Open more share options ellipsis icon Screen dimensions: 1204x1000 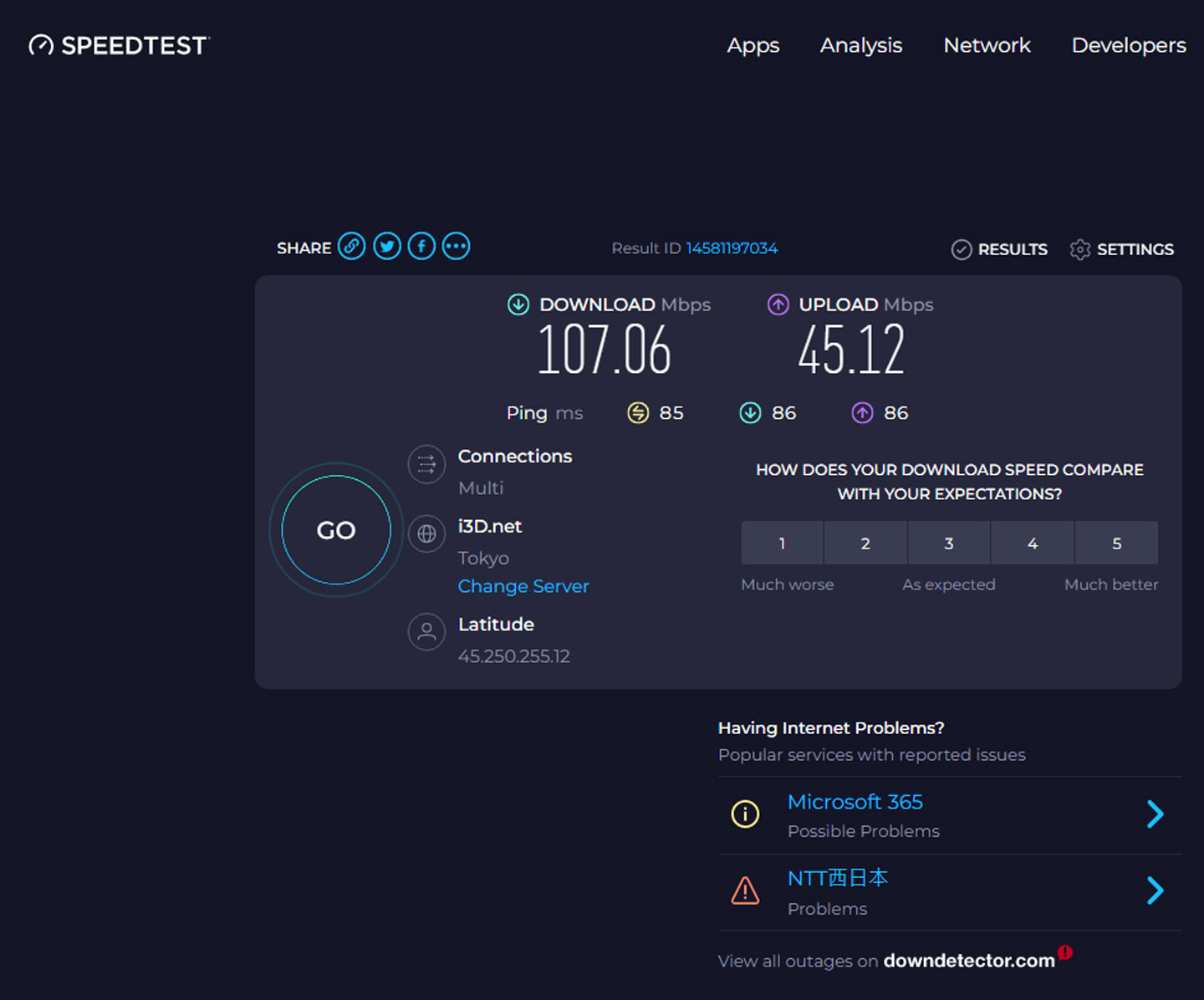click(x=456, y=247)
